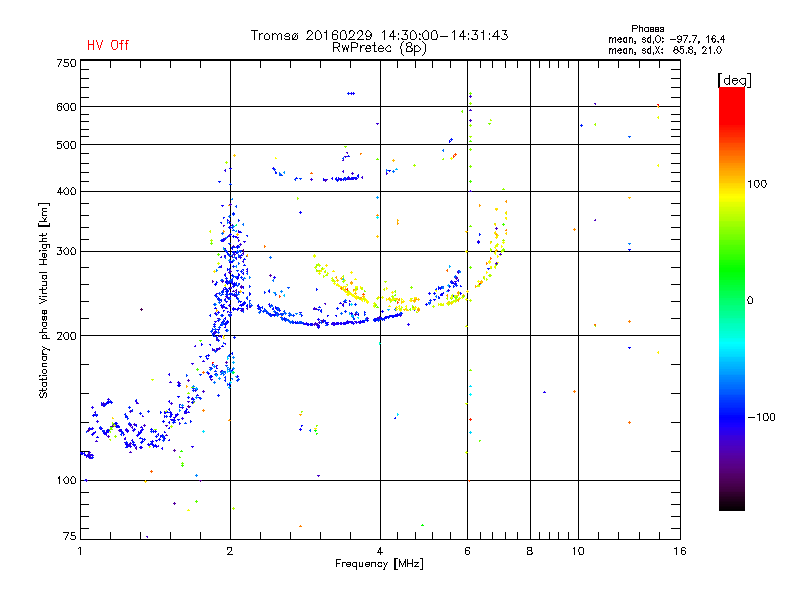Click the x-axis tick label '8'
The width and height of the screenshot is (800, 600).
pyautogui.click(x=530, y=551)
